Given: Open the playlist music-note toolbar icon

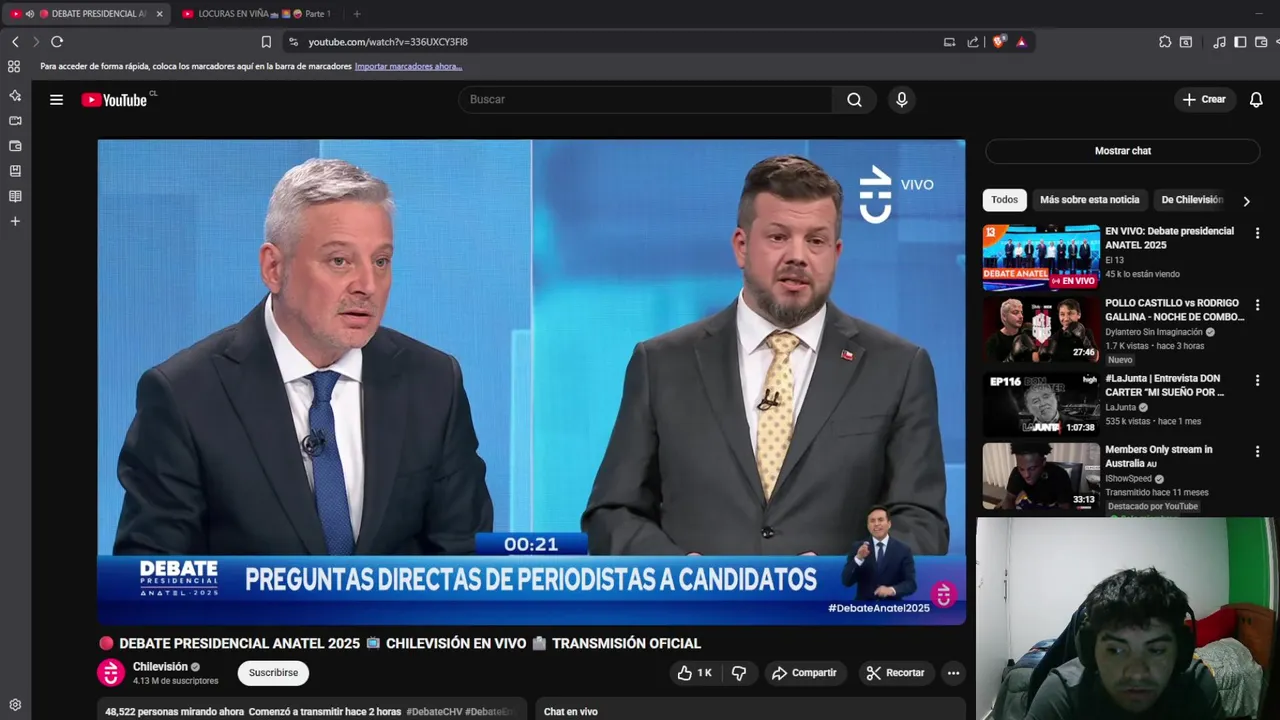Looking at the screenshot, I should [1219, 42].
